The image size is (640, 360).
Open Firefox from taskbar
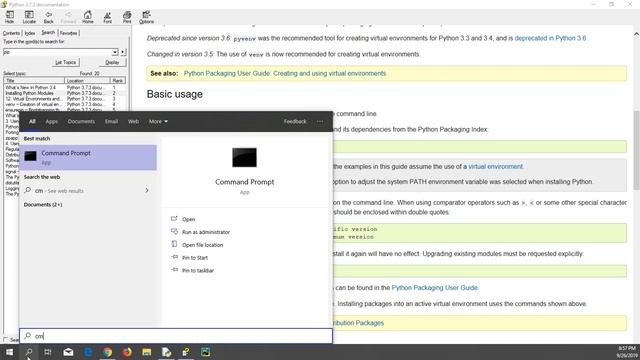127,352
